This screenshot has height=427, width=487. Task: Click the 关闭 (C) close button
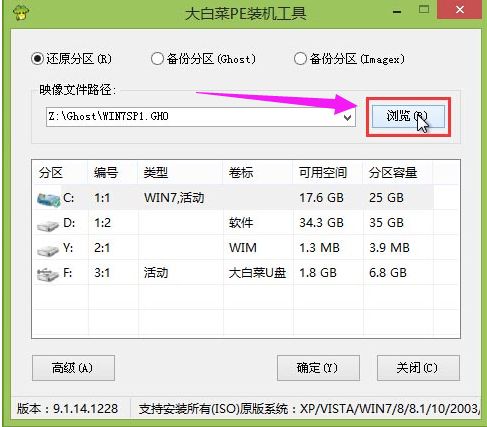pos(418,368)
